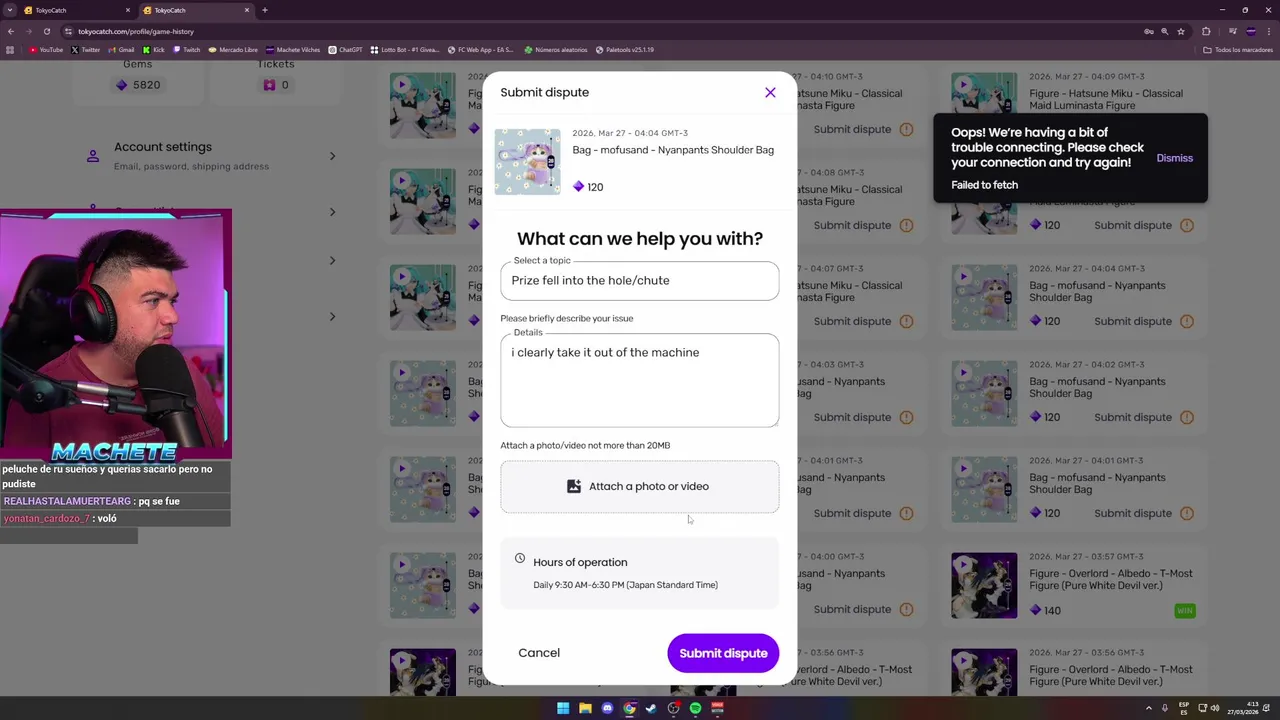Screen dimensions: 1280x720
Task: Click the gem icon next to 5820
Action: coord(122,85)
